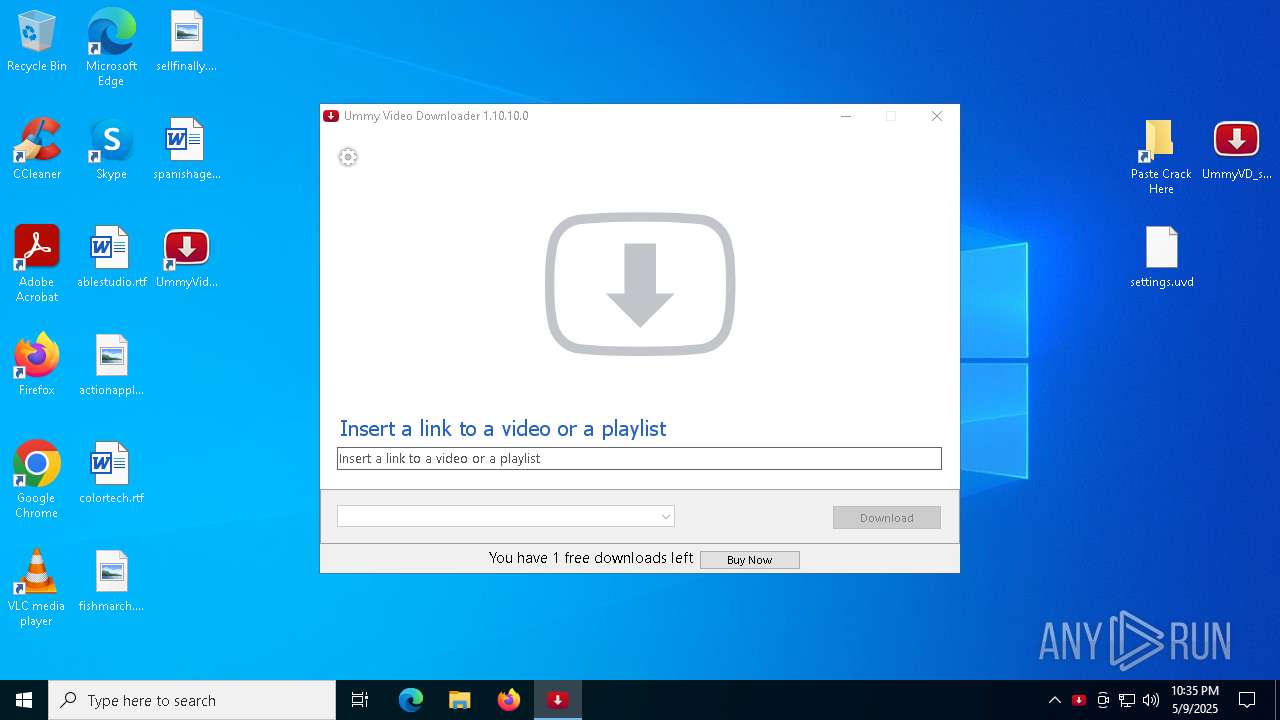Click the Ummy tray icon
1280x720 pixels.
(x=1079, y=700)
